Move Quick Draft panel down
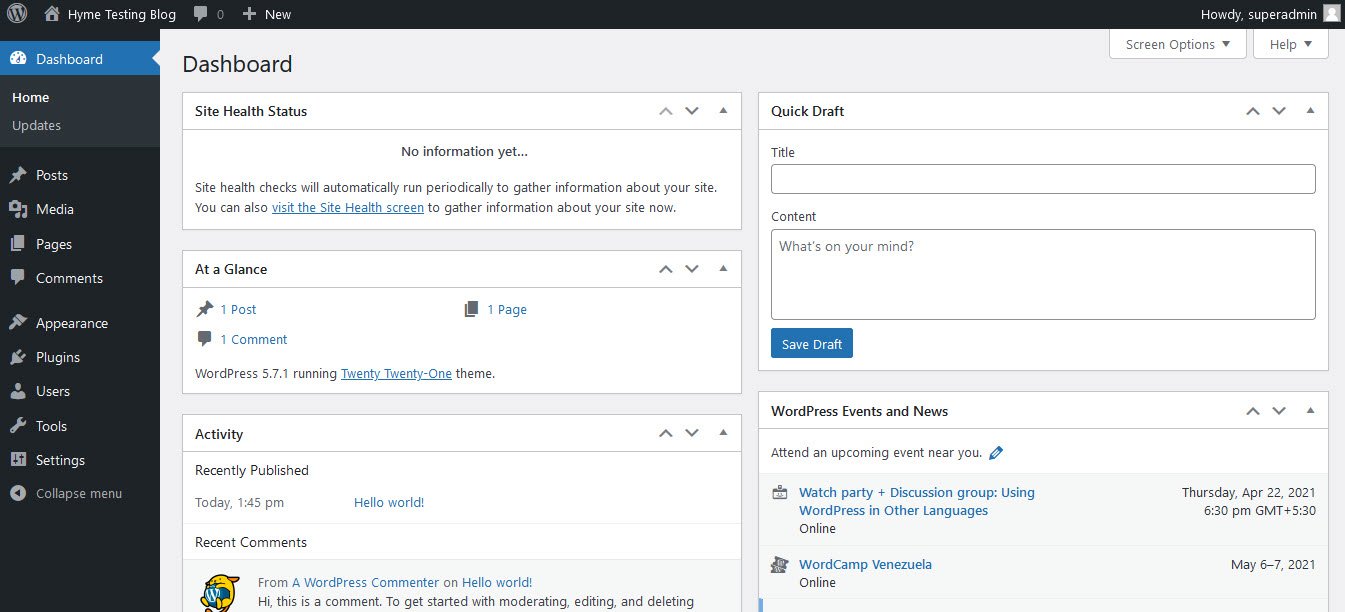 click(x=1279, y=111)
